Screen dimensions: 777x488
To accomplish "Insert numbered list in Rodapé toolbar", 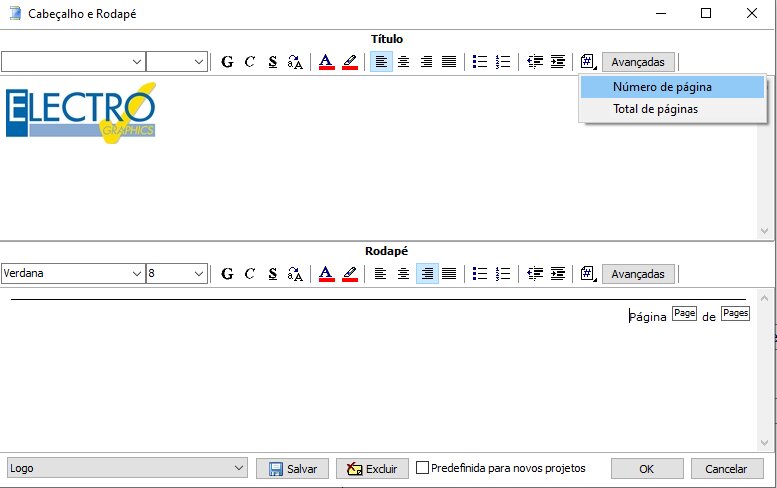I will coord(503,274).
